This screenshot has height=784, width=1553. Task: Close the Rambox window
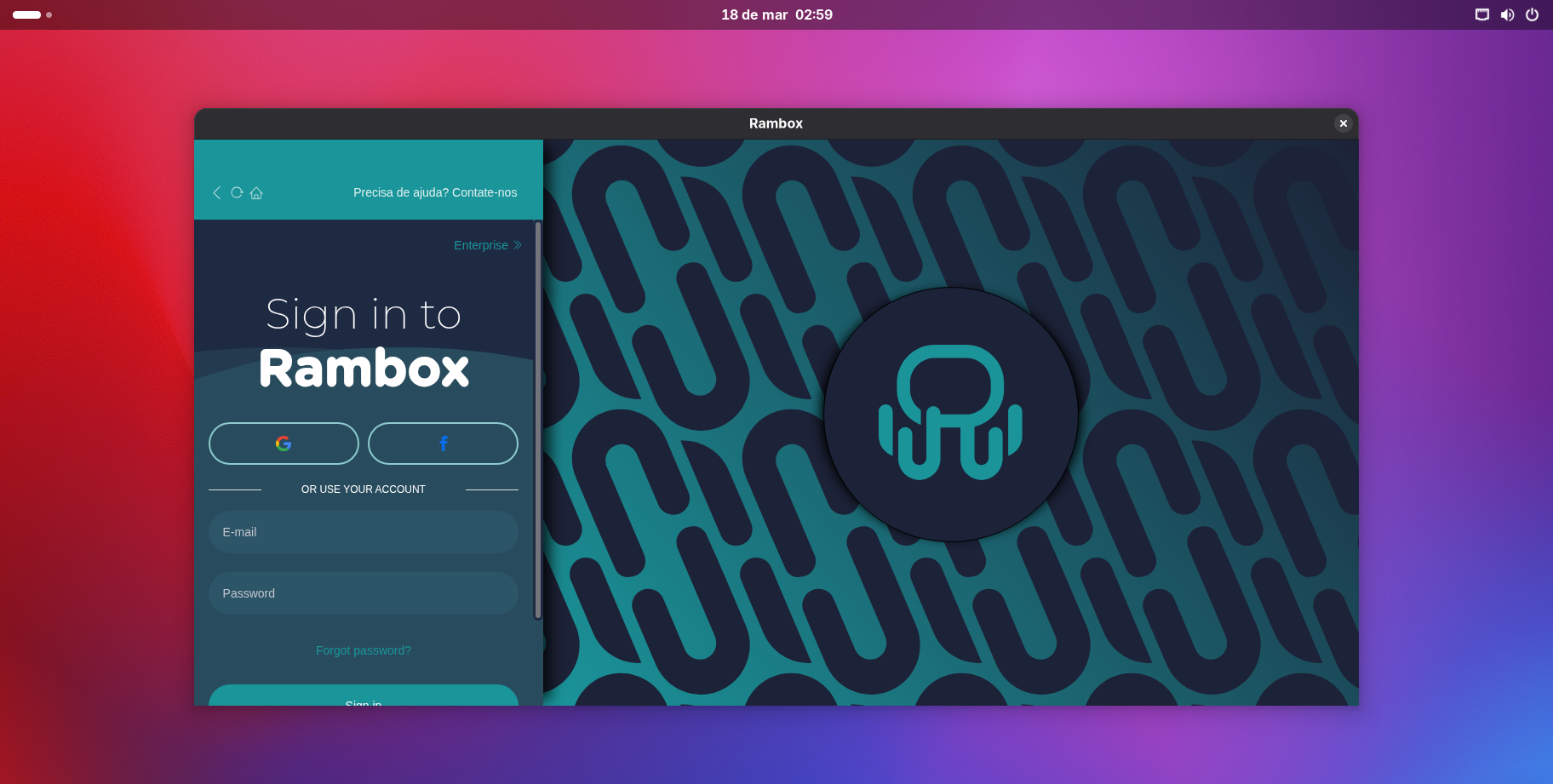pyautogui.click(x=1344, y=123)
